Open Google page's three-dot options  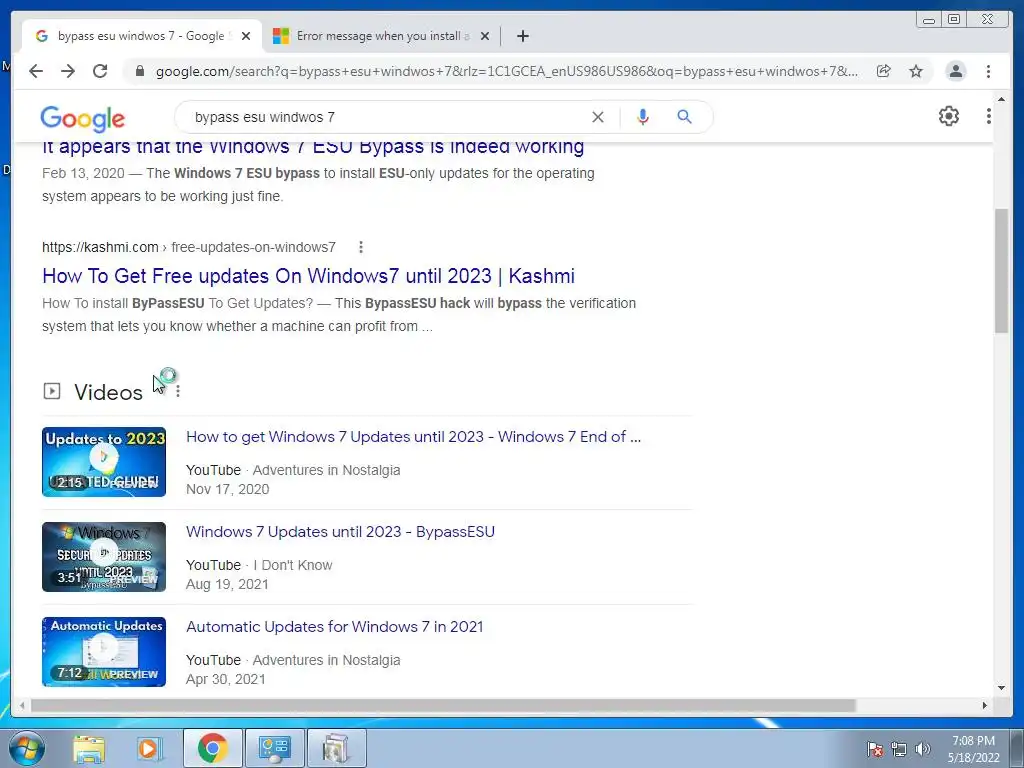coord(988,116)
